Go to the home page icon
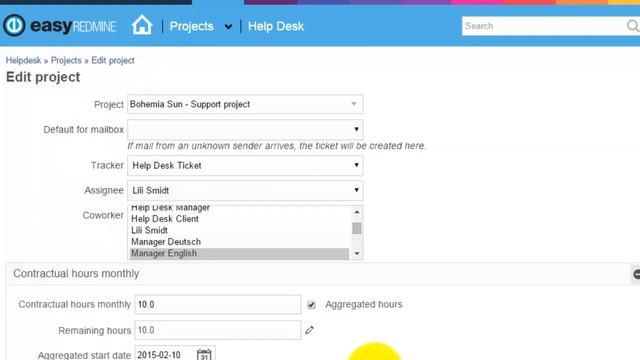This screenshot has height=360, width=640. 142,24
